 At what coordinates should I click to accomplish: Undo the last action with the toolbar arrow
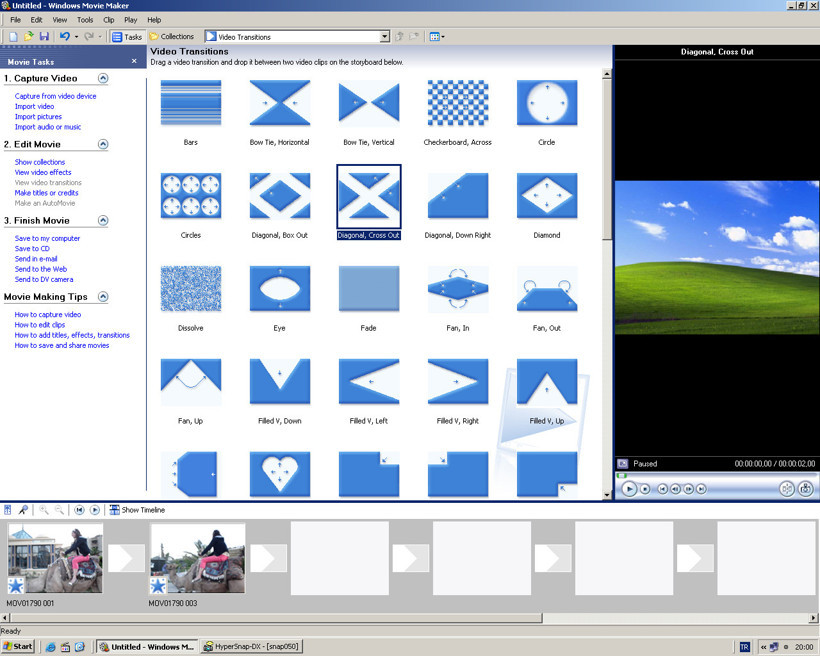[65, 37]
